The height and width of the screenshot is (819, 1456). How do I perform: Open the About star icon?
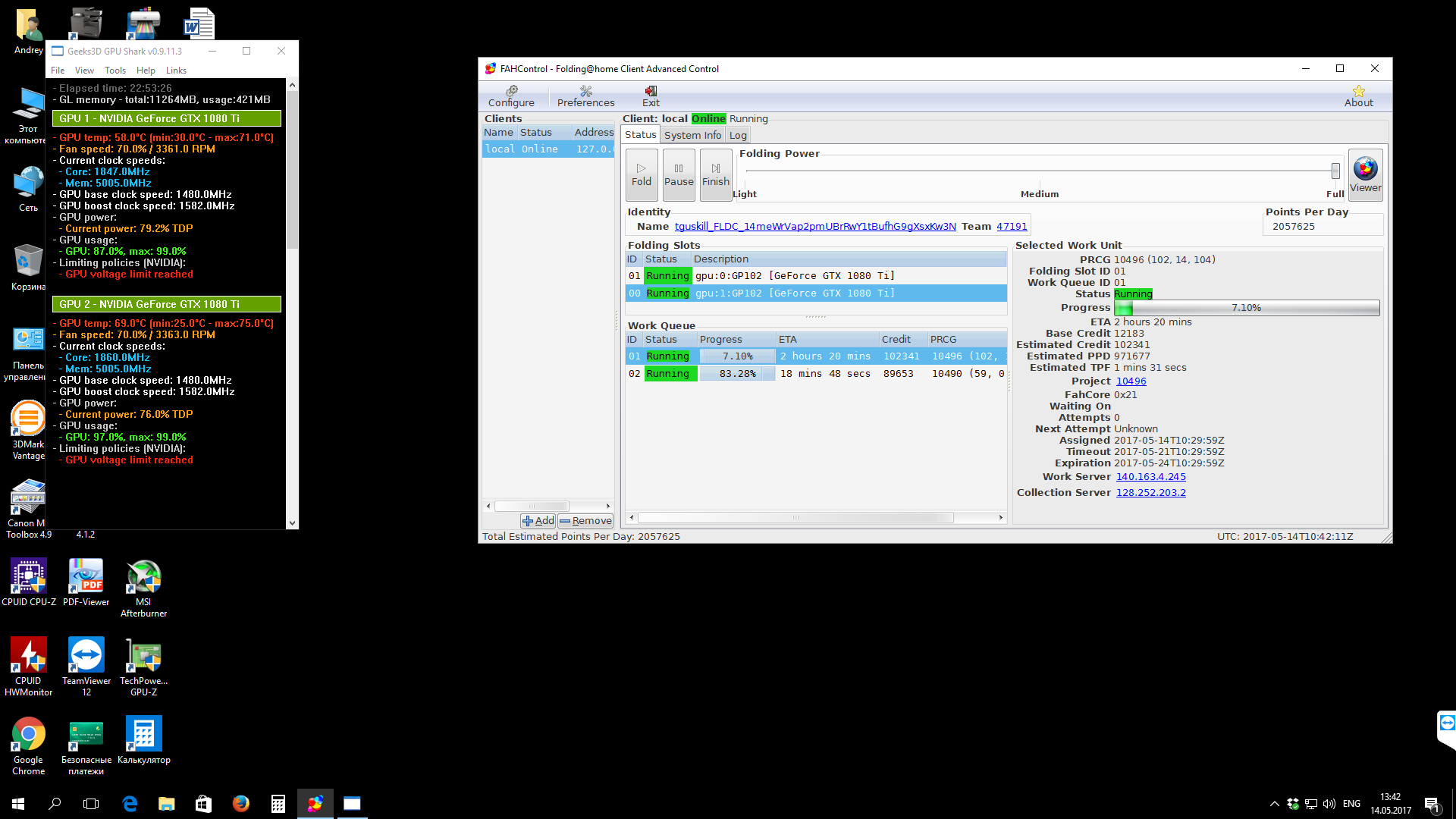pyautogui.click(x=1358, y=96)
